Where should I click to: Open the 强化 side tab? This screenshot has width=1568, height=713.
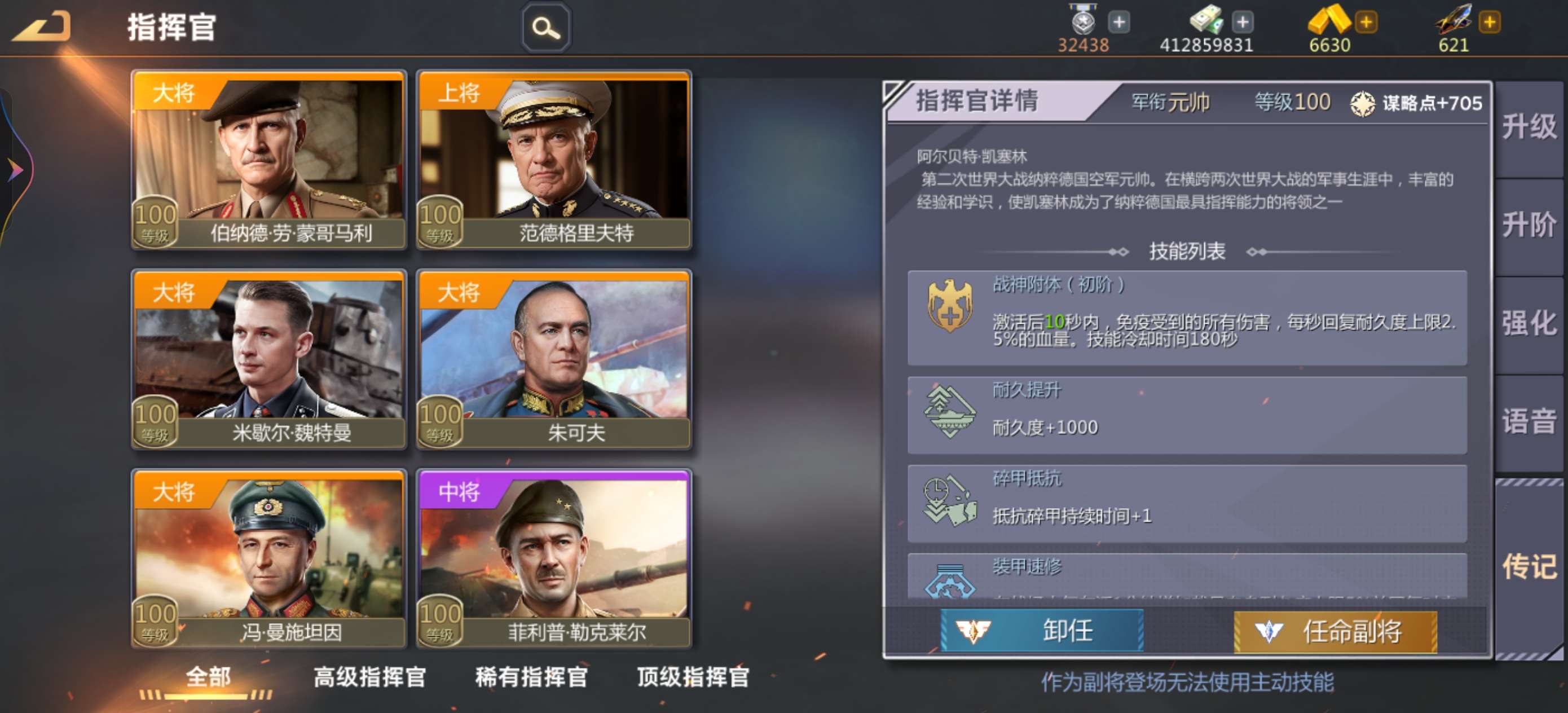point(1529,323)
